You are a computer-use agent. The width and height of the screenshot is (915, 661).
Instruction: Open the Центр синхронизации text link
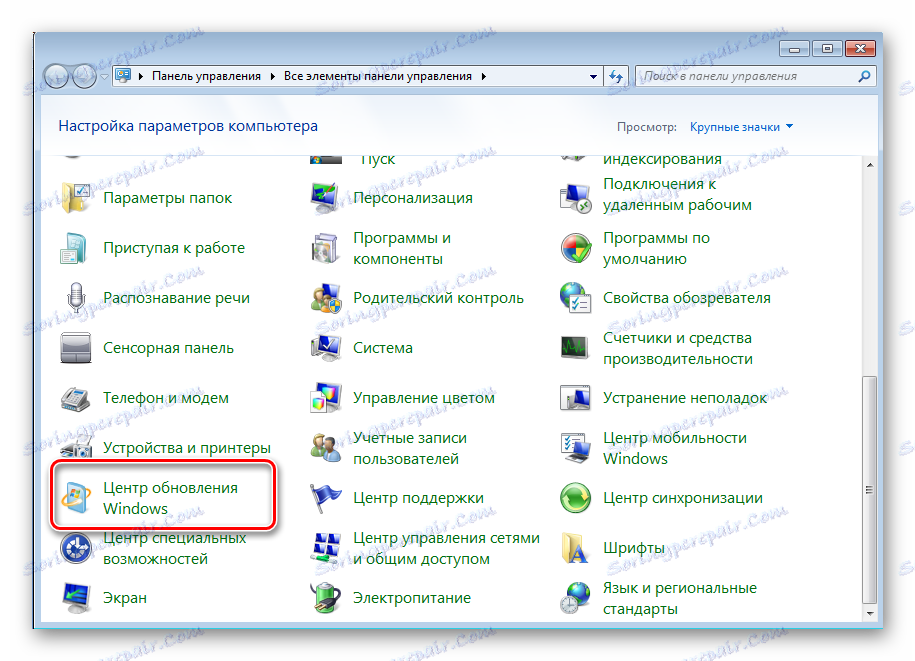683,498
